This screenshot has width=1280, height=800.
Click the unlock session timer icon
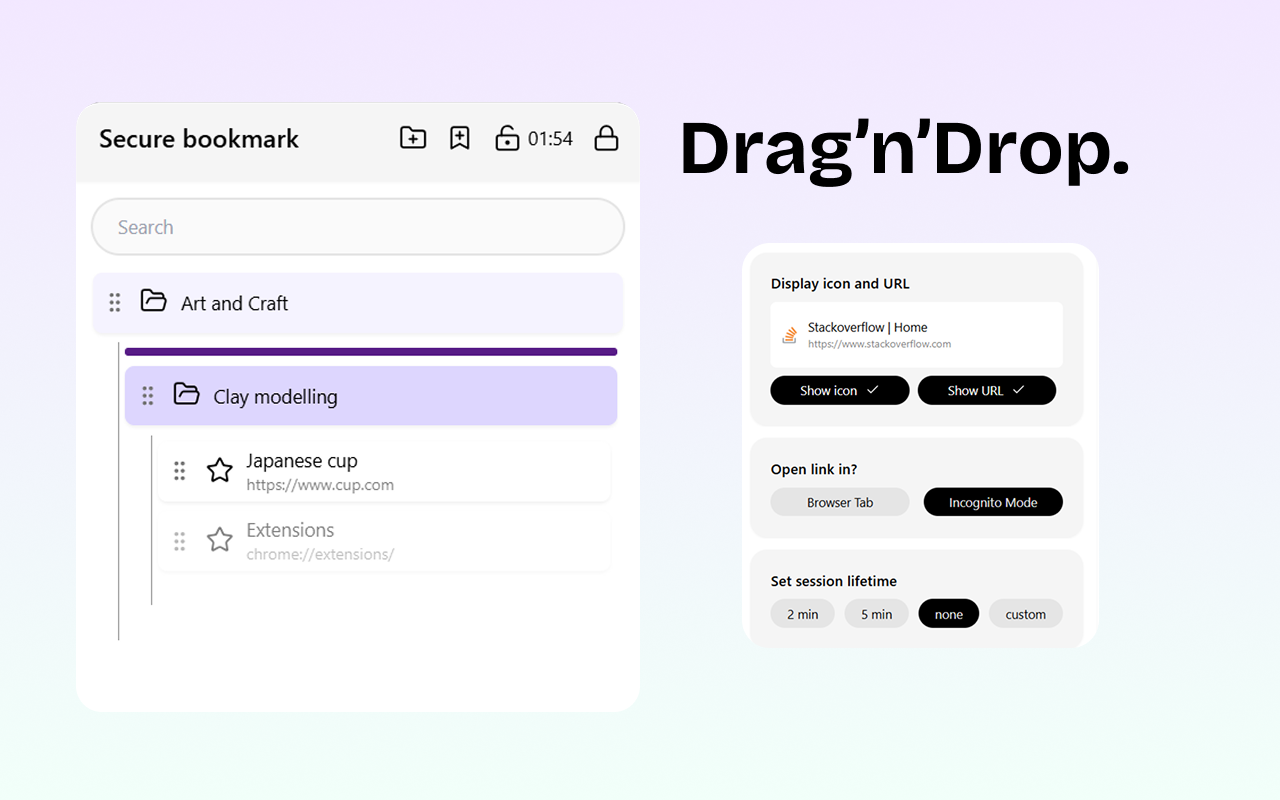coord(507,138)
